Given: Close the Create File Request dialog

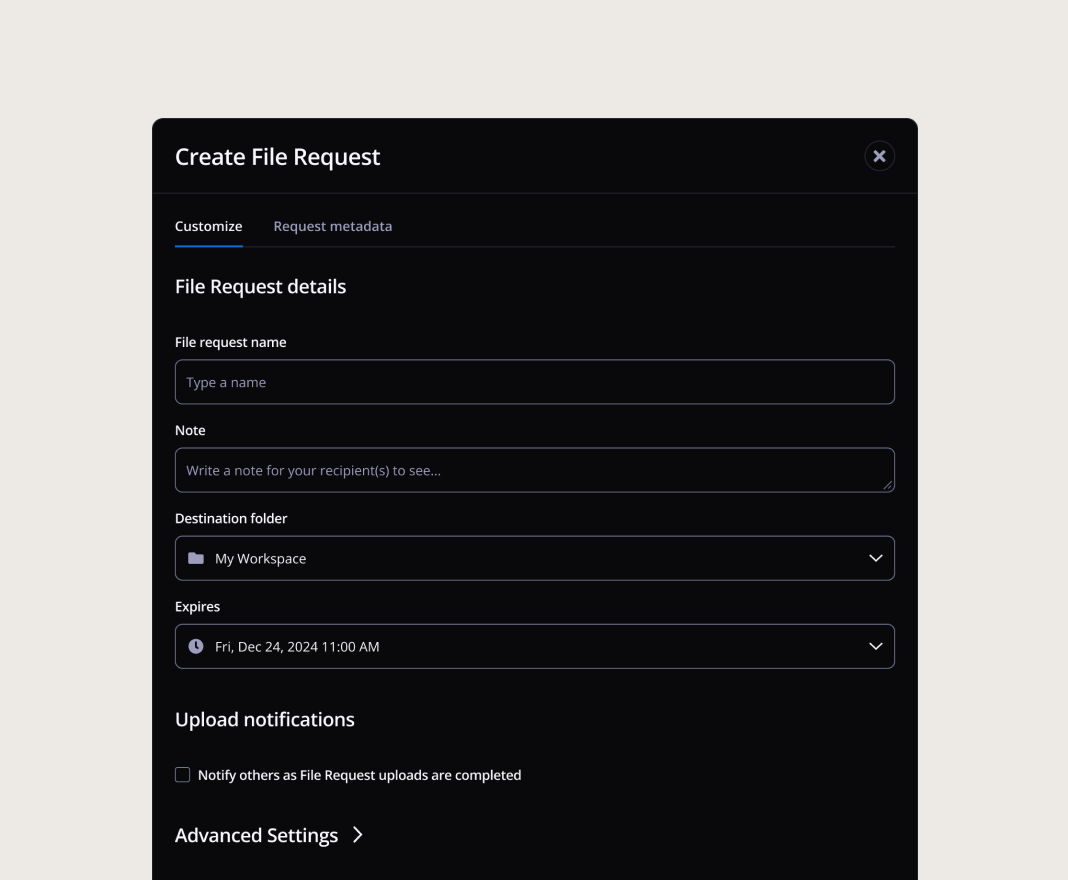Looking at the screenshot, I should [879, 156].
